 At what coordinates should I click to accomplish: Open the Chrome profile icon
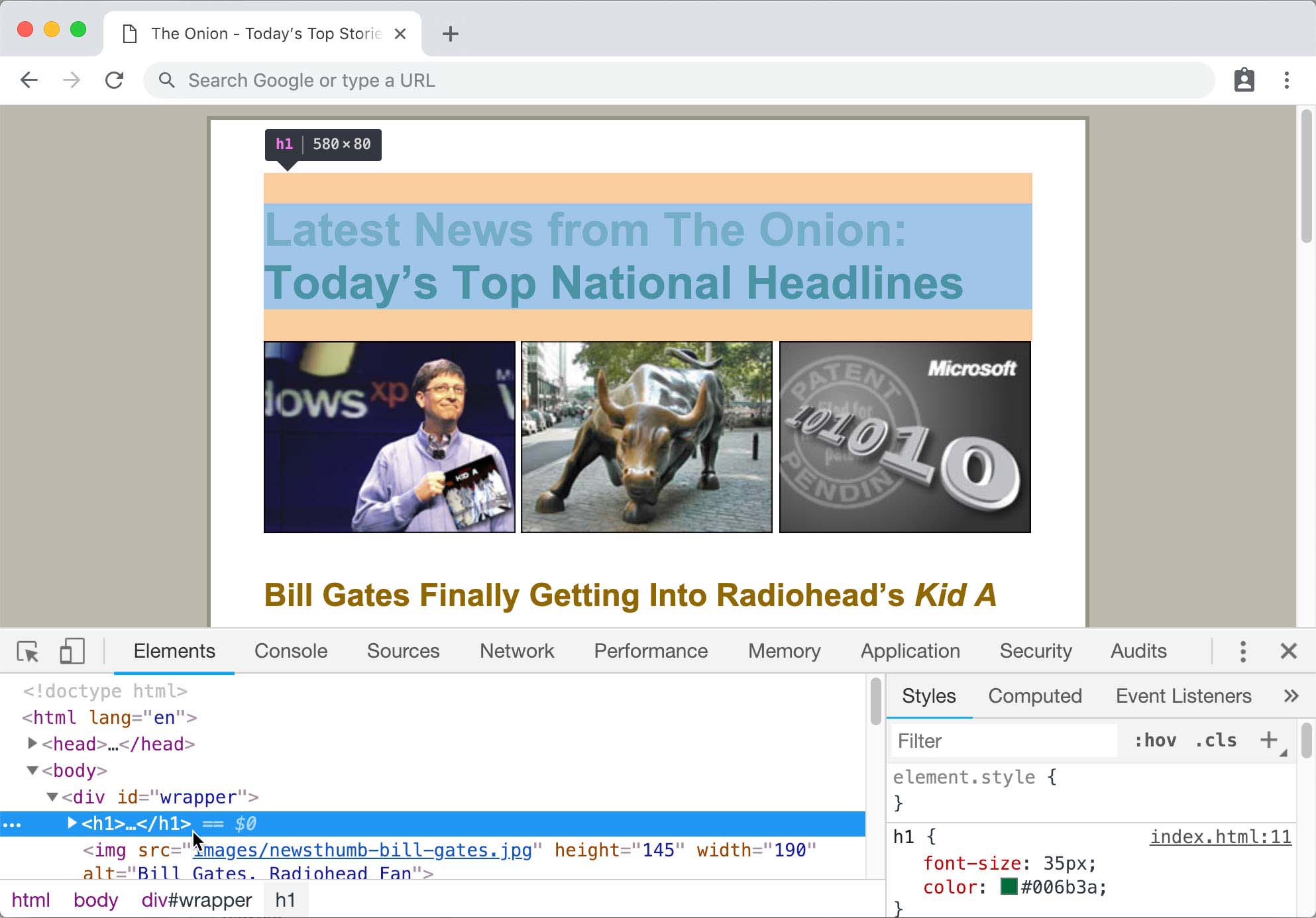click(1244, 79)
